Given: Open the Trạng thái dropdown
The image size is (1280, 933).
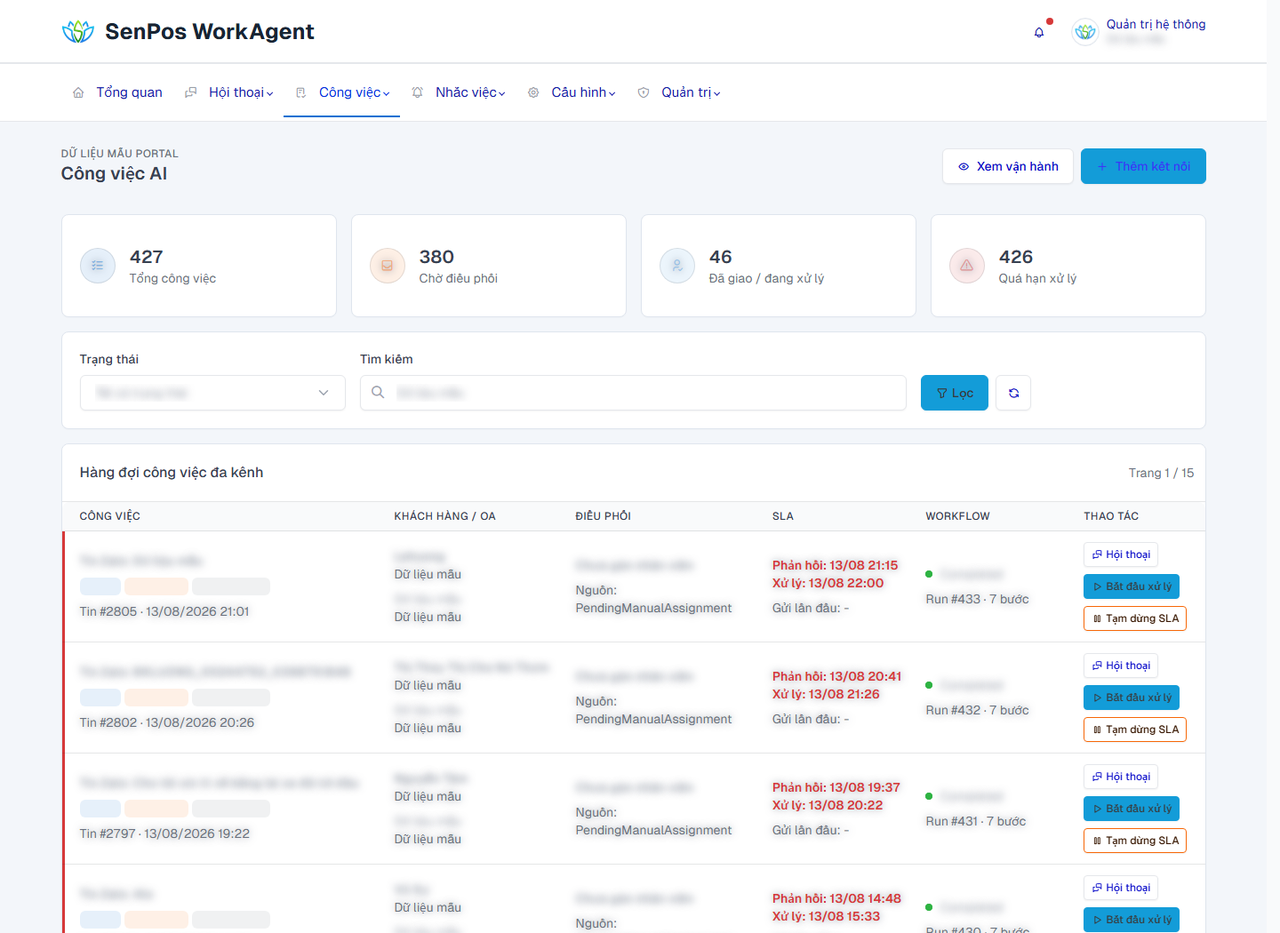Looking at the screenshot, I should coord(213,393).
